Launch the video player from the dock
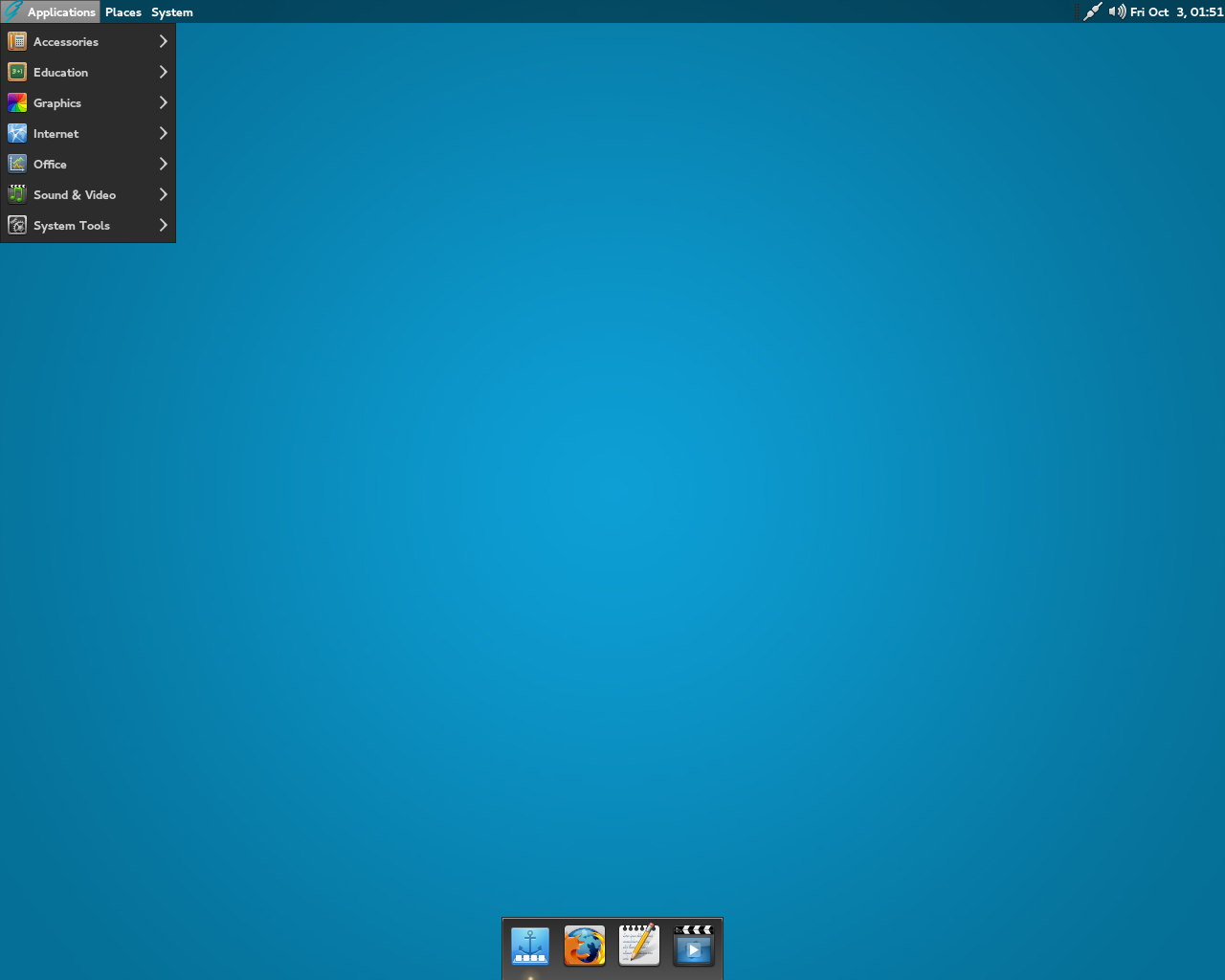The height and width of the screenshot is (980, 1225). [694, 946]
